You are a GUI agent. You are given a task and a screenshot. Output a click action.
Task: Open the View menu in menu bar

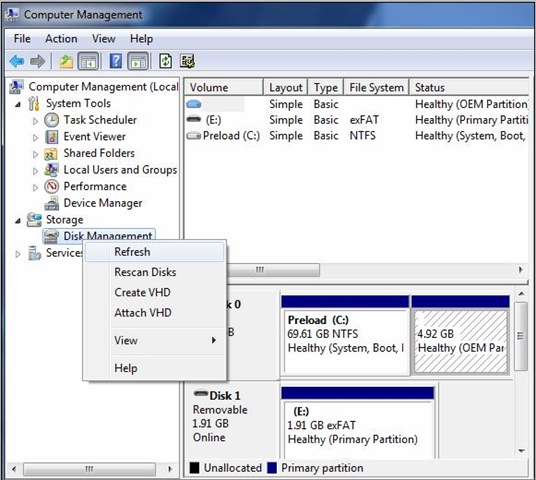(104, 39)
